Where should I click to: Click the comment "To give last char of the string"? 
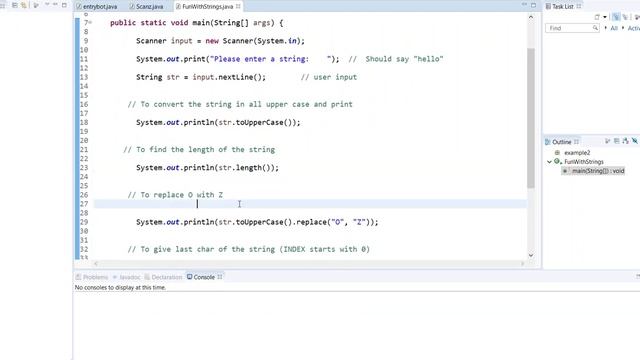pyautogui.click(x=249, y=249)
